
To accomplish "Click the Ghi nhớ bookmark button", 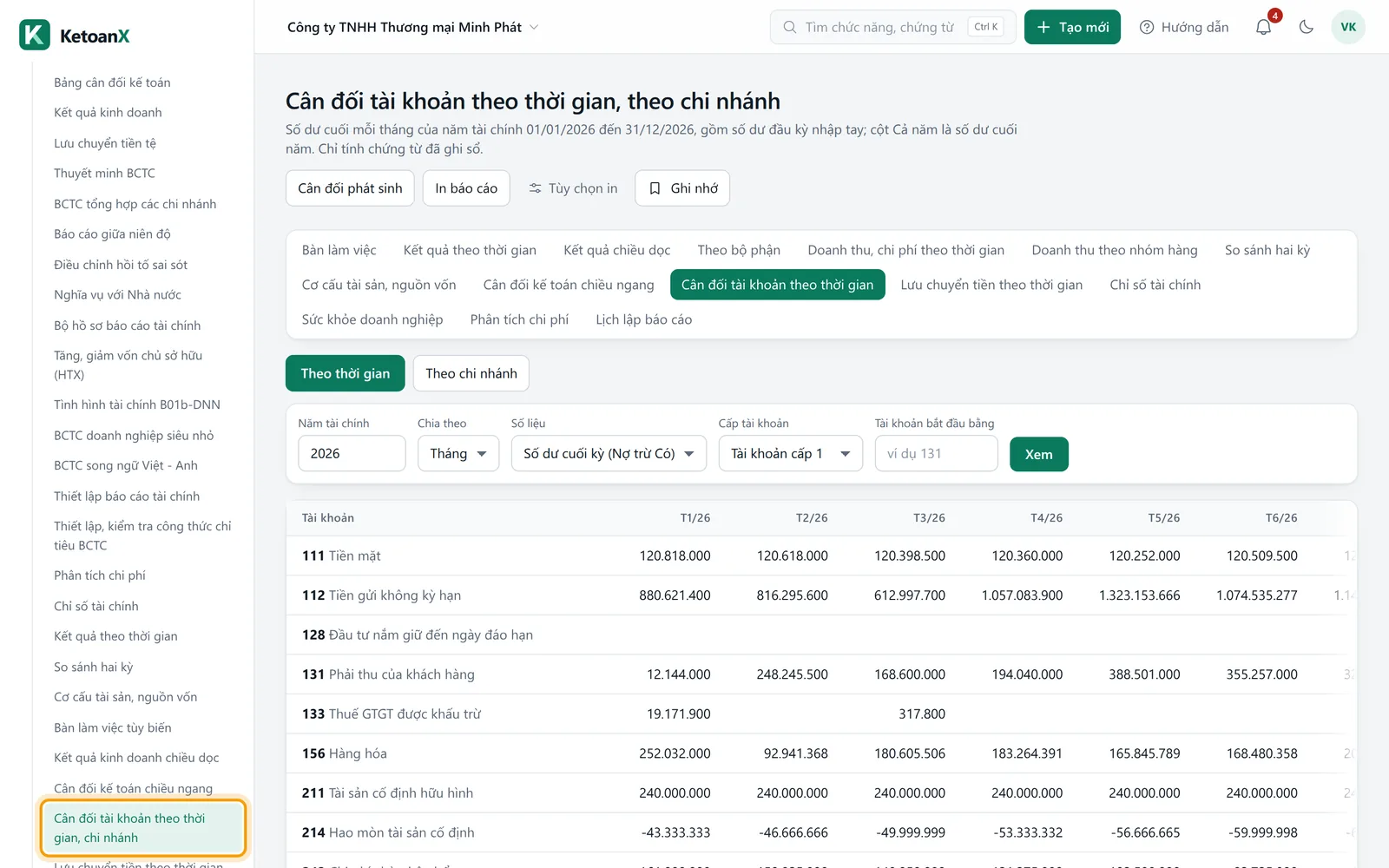I will [682, 188].
